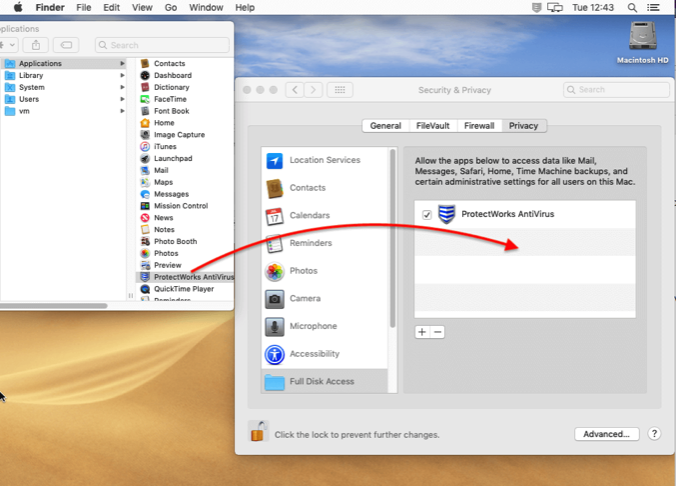This screenshot has width=676, height=486.
Task: Select Reminders icon in privacy list
Action: (275, 243)
